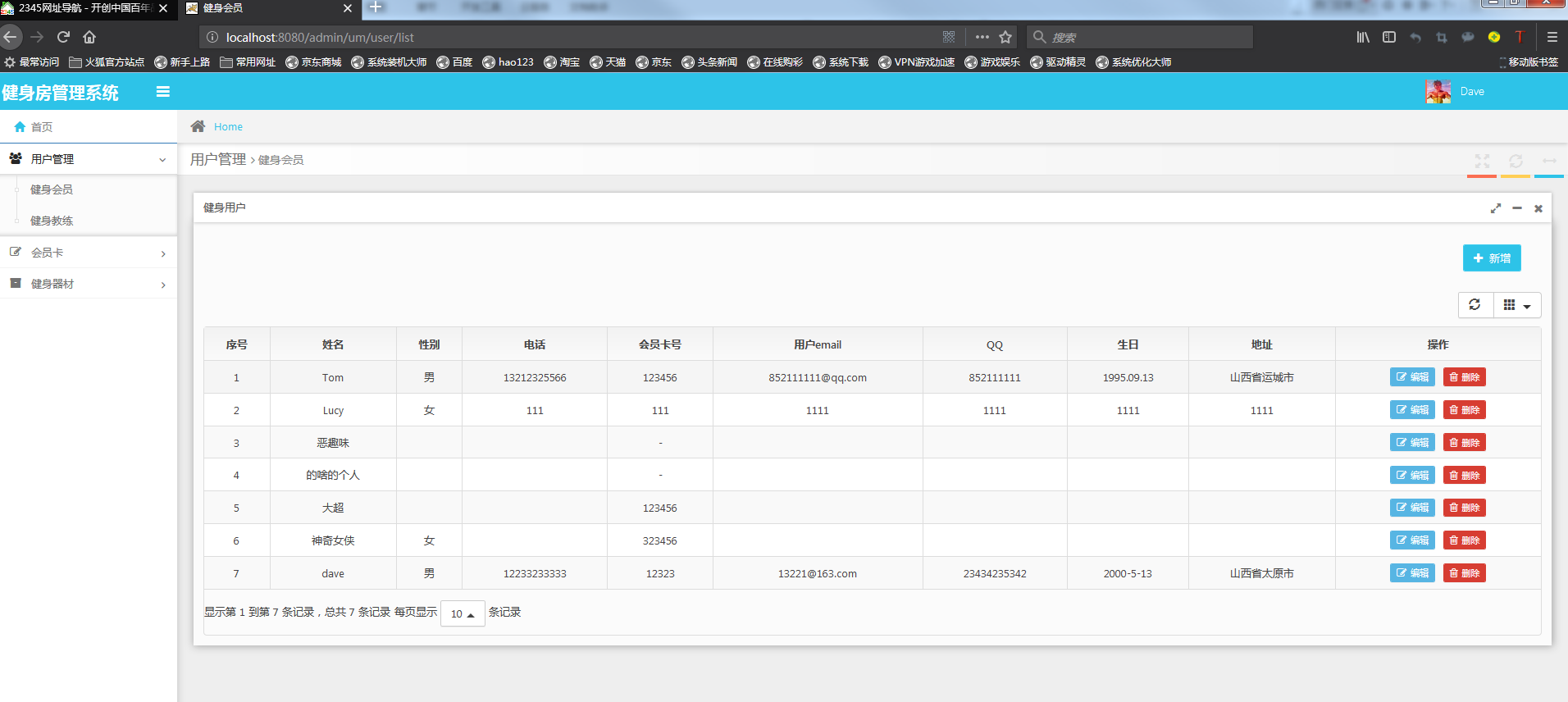Delete the dave row
Viewport: 1568px width, 702px height.
click(x=1465, y=573)
